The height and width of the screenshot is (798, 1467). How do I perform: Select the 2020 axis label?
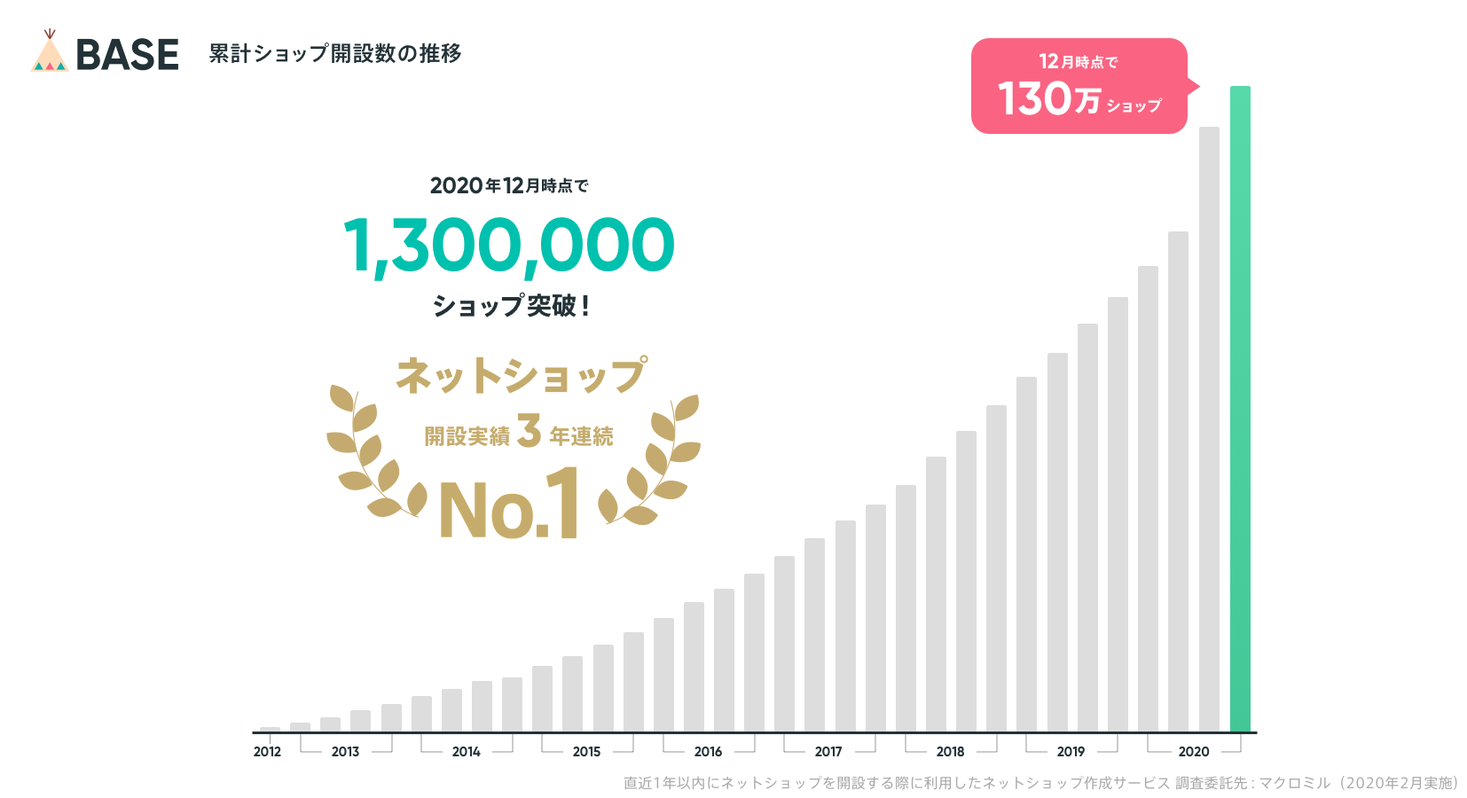pos(1193,751)
